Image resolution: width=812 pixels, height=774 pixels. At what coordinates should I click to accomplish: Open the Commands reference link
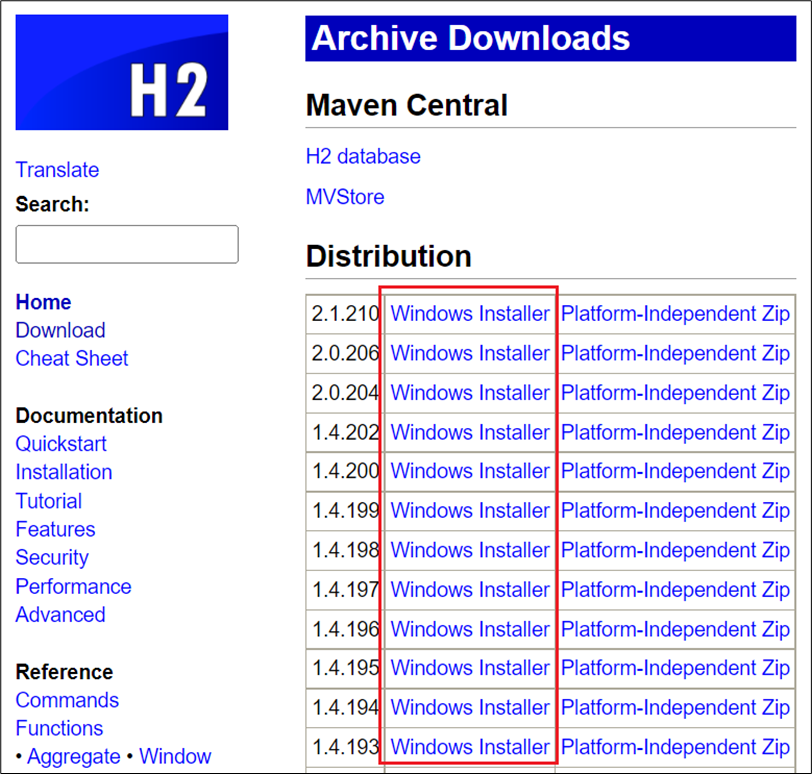[x=67, y=700]
